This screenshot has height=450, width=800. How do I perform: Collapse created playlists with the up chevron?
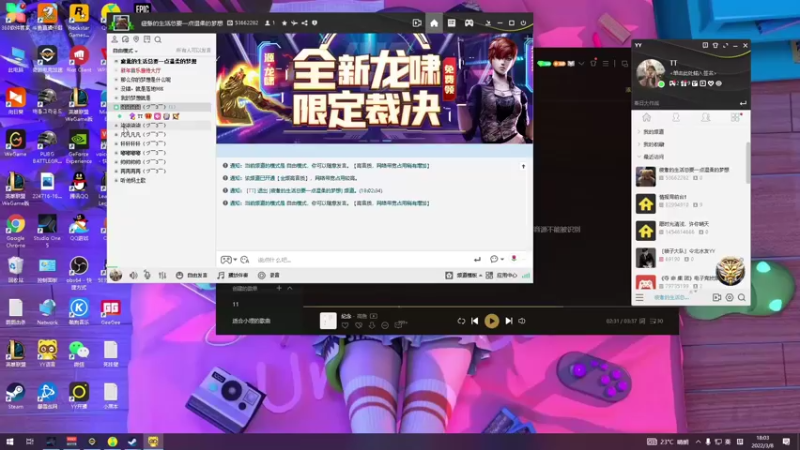290,289
